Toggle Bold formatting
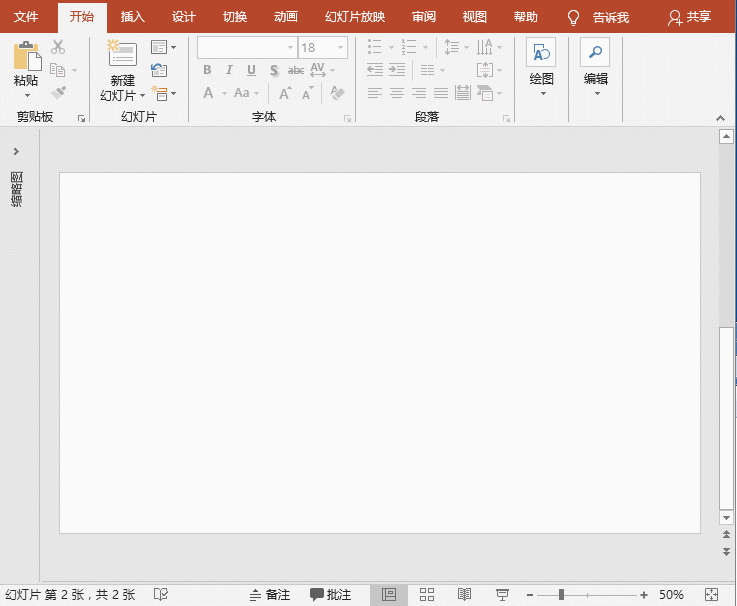Image resolution: width=737 pixels, height=606 pixels. pyautogui.click(x=207, y=70)
